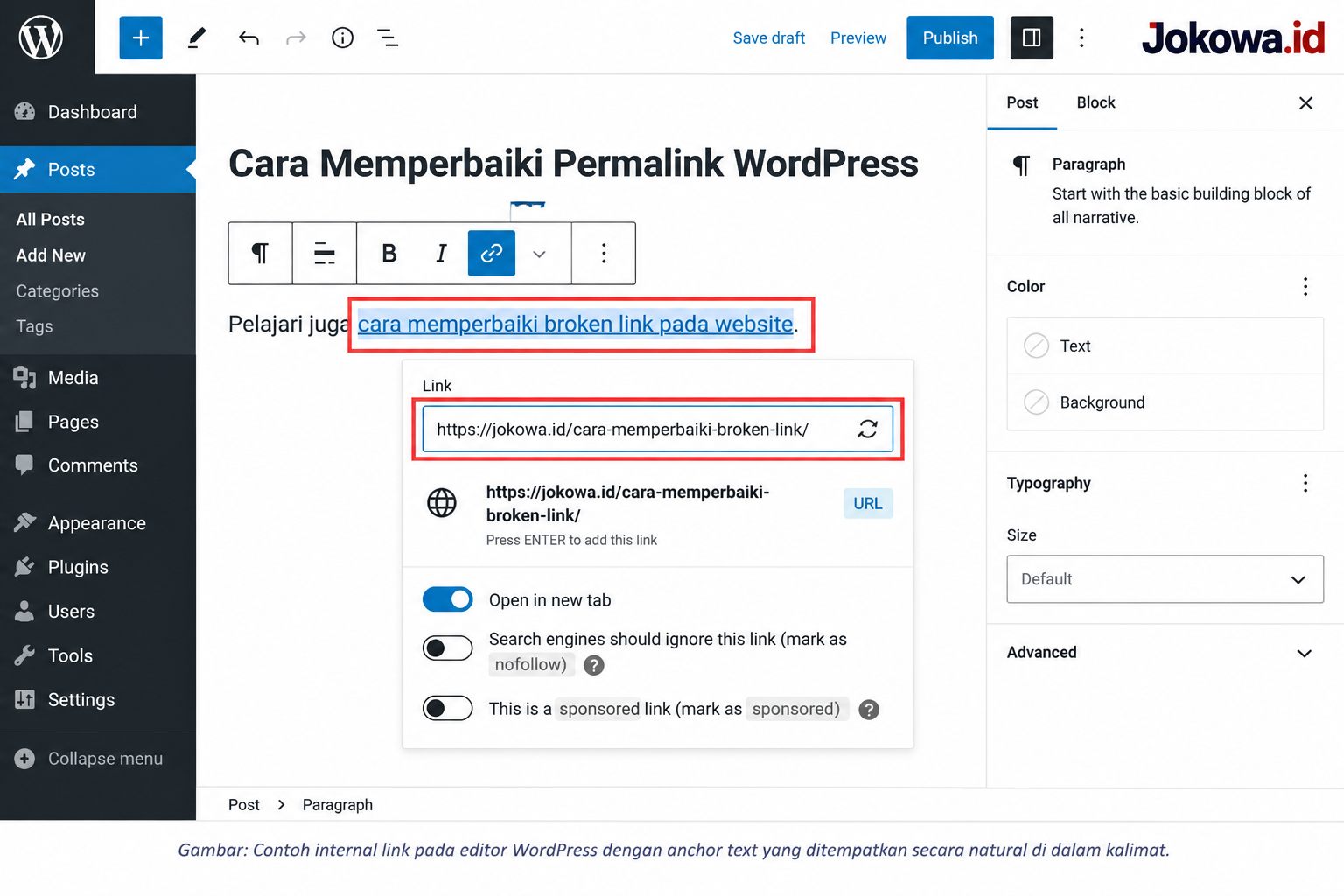
Task: Turn off the Open in new tab toggle
Action: click(447, 599)
